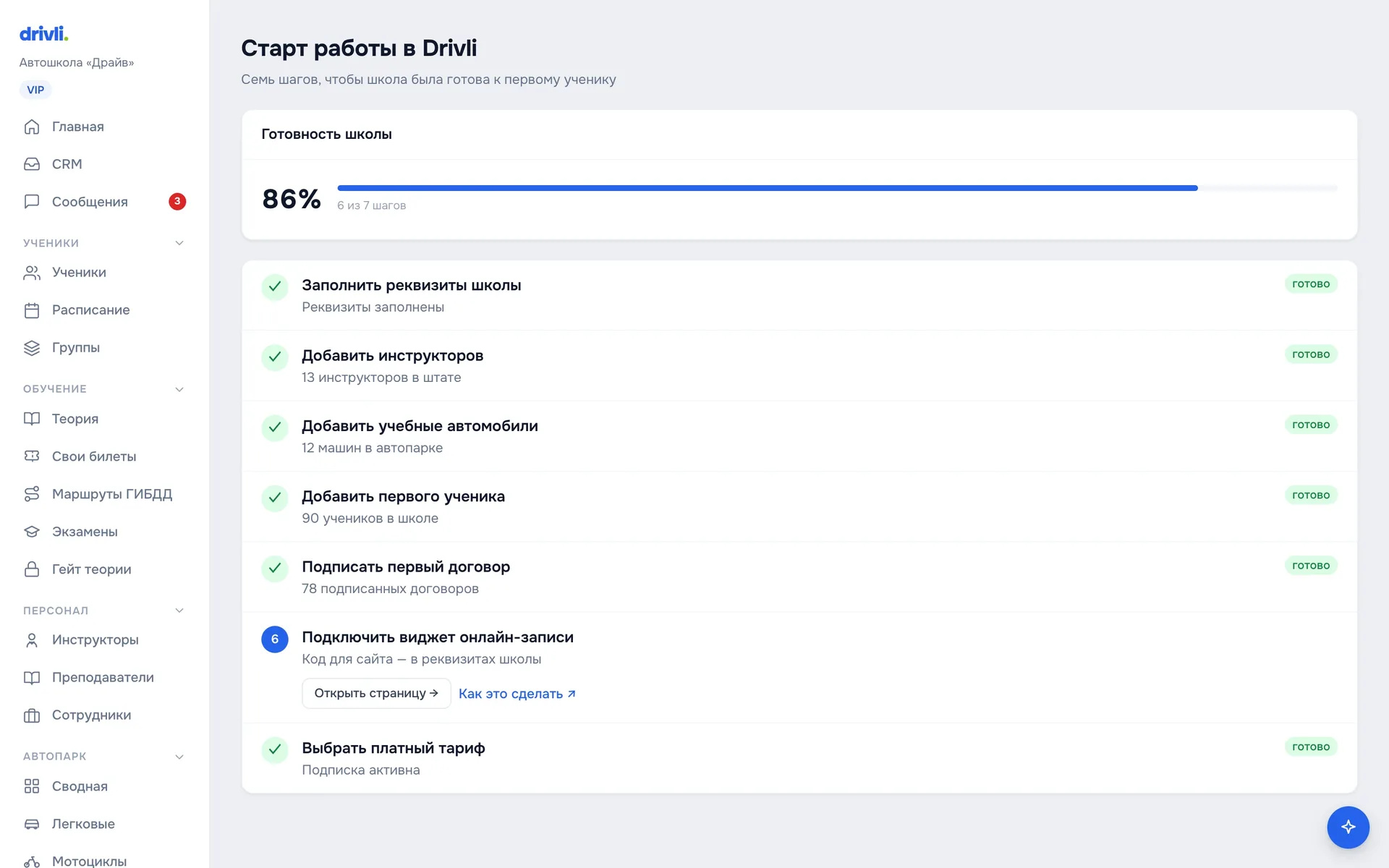Screen dimensions: 1389x868
Task: Select Экзамены in the sidebar
Action: [104, 532]
